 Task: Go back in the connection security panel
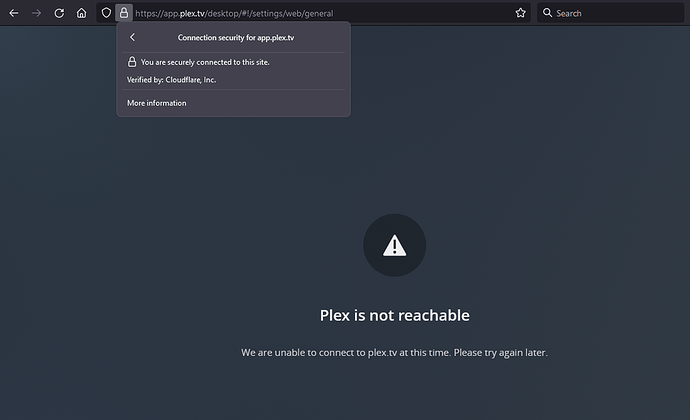(132, 37)
